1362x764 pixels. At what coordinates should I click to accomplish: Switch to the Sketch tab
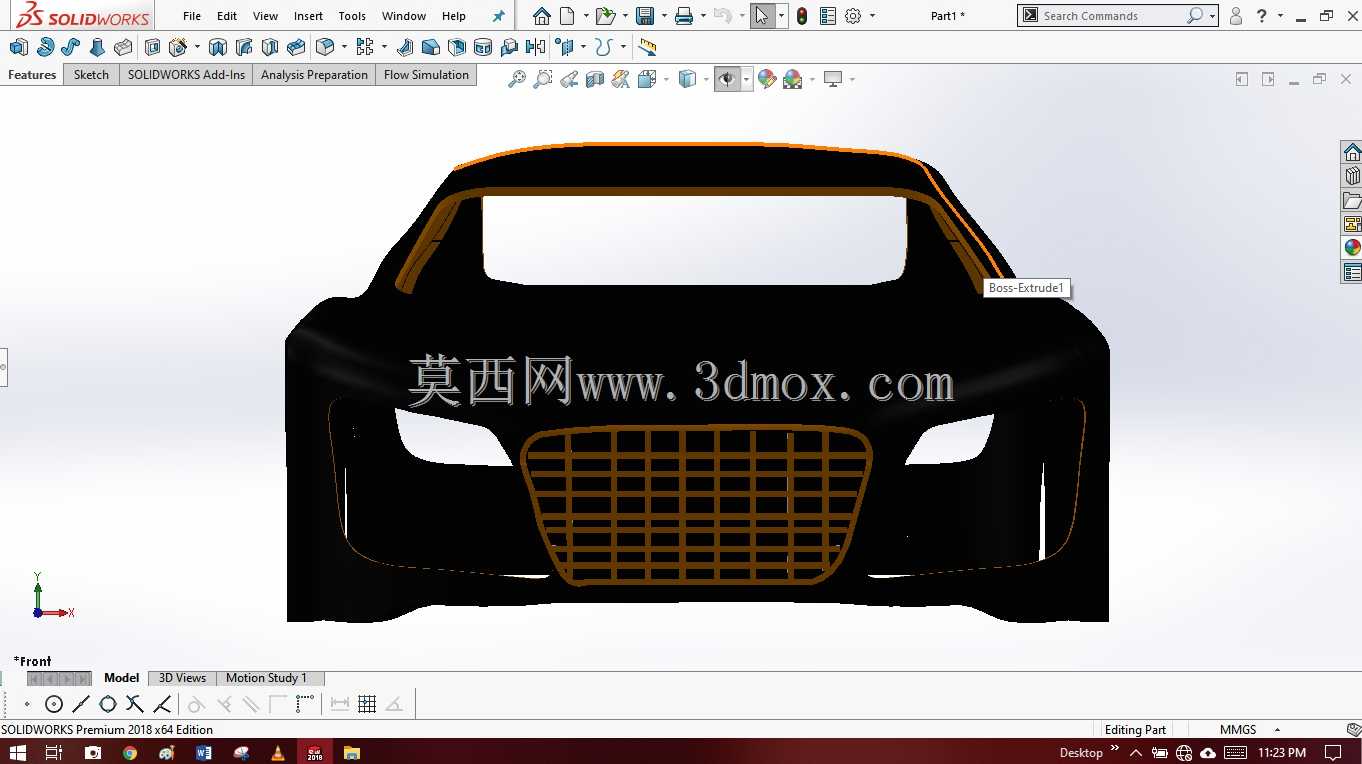(x=91, y=75)
